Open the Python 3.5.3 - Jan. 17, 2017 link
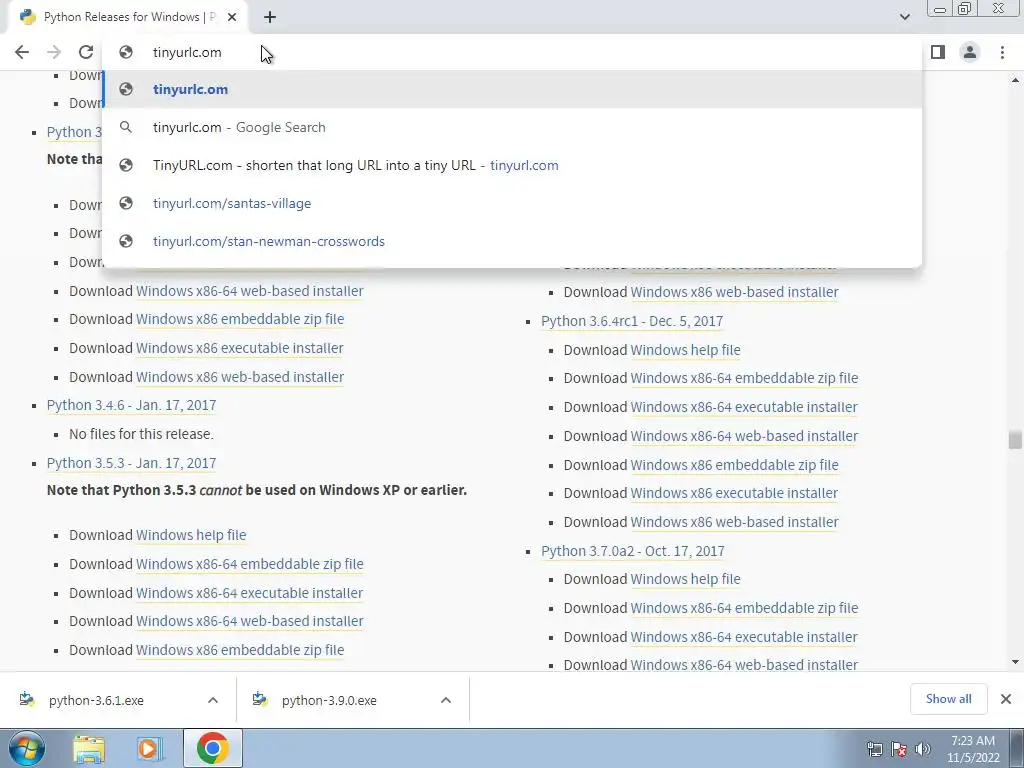The image size is (1024, 768). click(x=131, y=463)
